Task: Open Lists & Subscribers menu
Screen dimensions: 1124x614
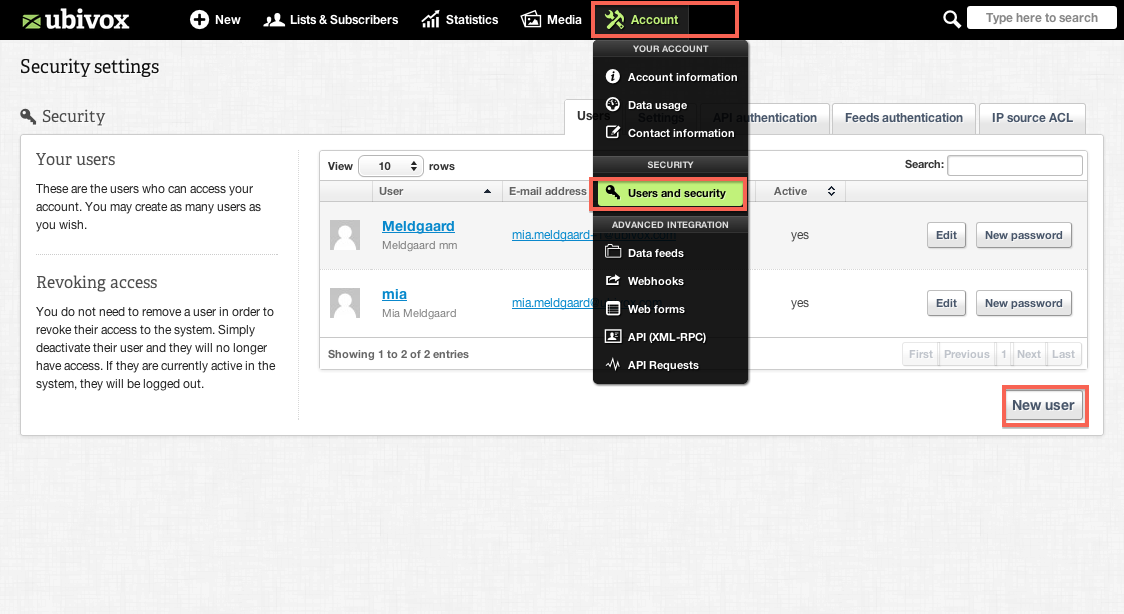Action: tap(330, 19)
